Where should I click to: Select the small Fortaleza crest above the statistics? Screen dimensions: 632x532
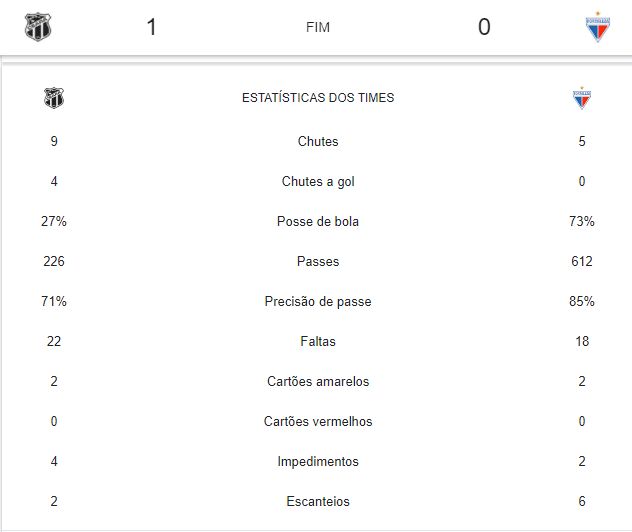click(582, 98)
